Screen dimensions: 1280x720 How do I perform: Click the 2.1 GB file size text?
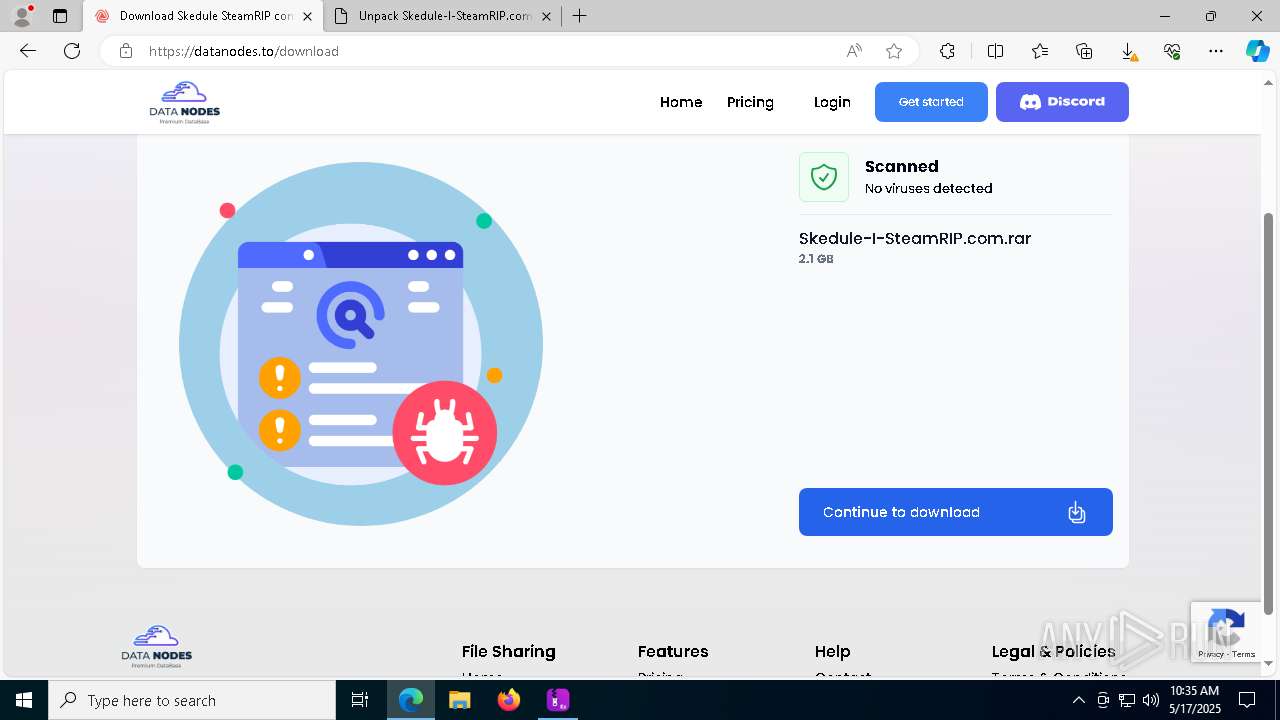pyautogui.click(x=816, y=259)
